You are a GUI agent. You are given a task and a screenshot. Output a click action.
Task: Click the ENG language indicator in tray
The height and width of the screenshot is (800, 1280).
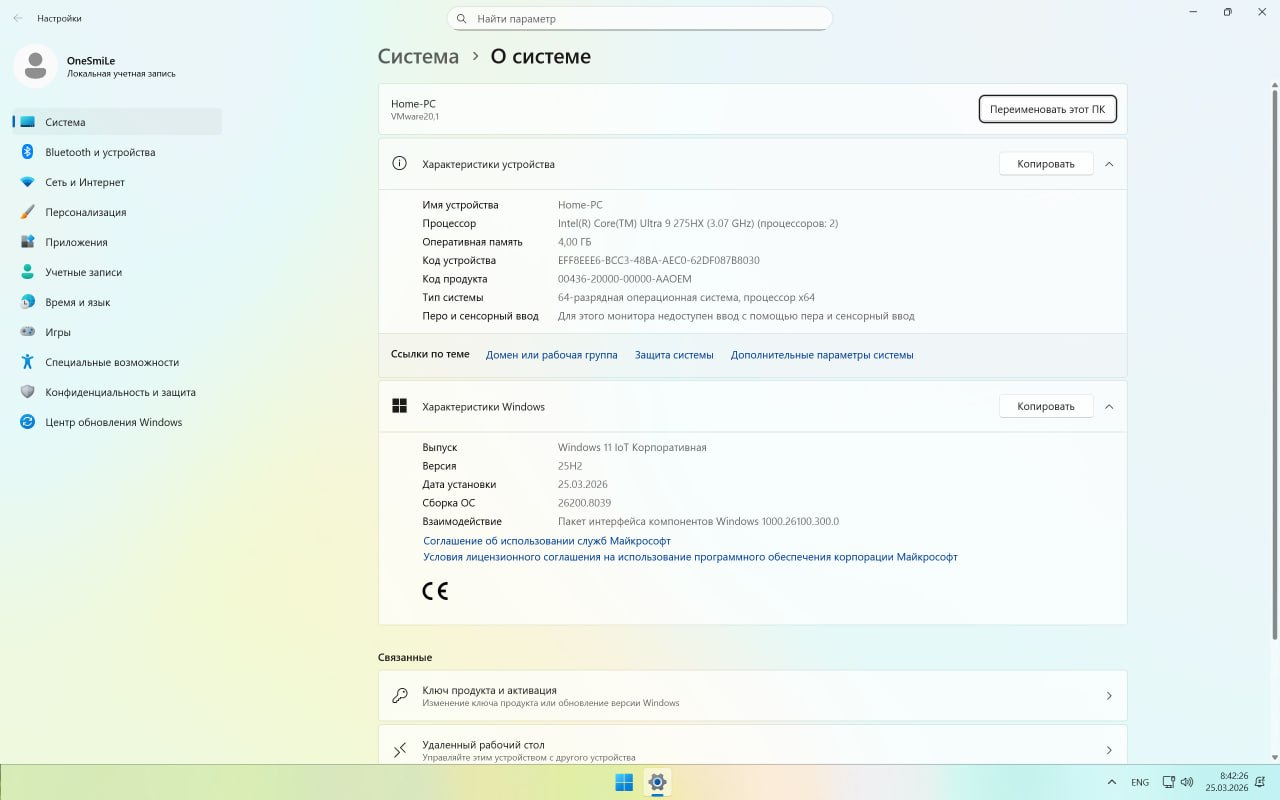click(1140, 782)
